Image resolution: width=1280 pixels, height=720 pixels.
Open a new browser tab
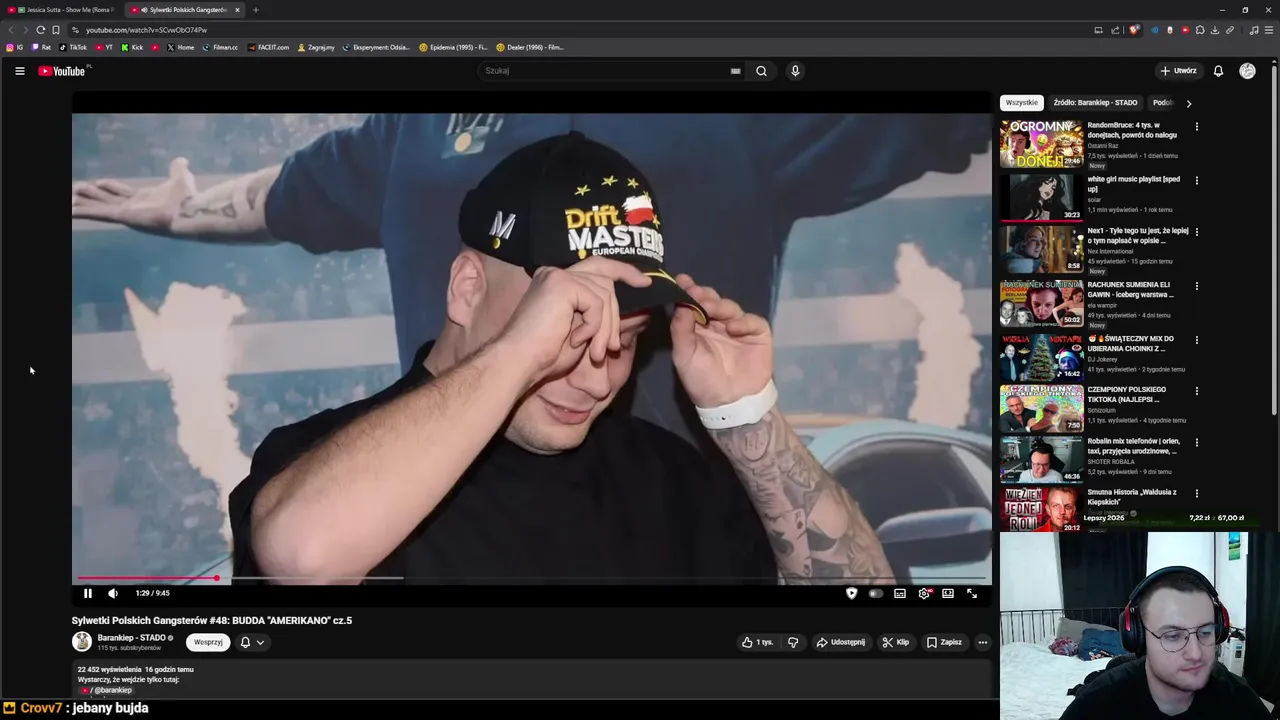255,10
